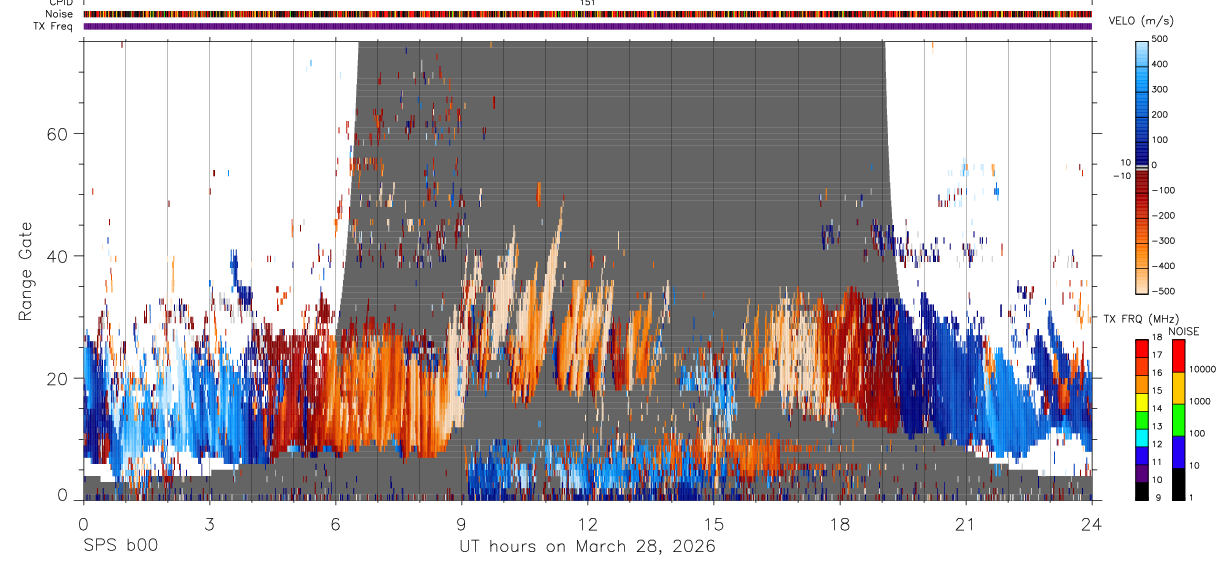
Task: Click the x-axis hour label "9"
Action: point(461,523)
